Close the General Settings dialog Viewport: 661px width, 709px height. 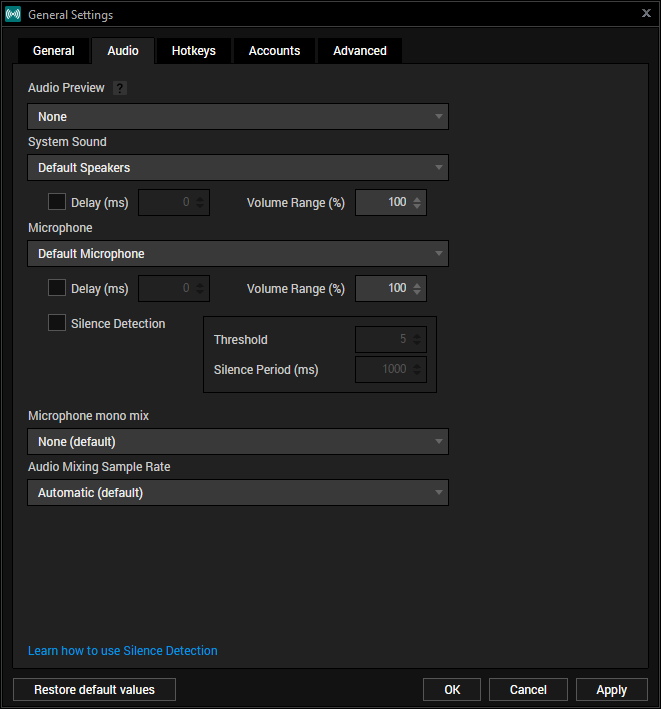click(647, 14)
